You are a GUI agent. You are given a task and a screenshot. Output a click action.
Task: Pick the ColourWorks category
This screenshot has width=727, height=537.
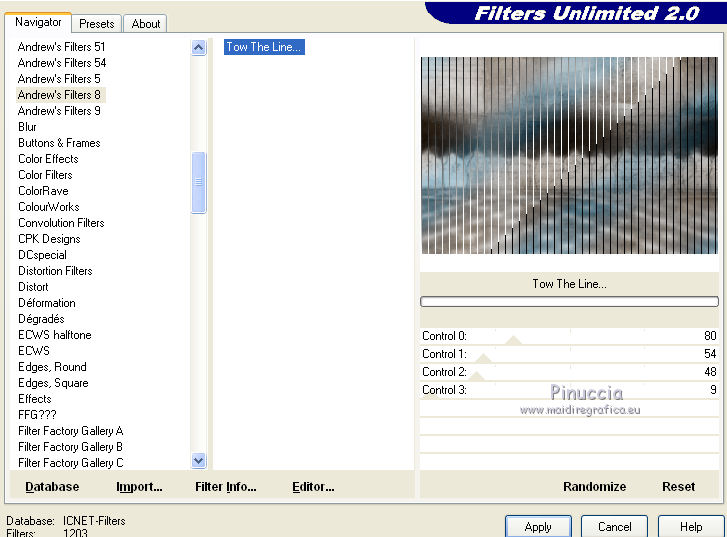click(x=49, y=207)
